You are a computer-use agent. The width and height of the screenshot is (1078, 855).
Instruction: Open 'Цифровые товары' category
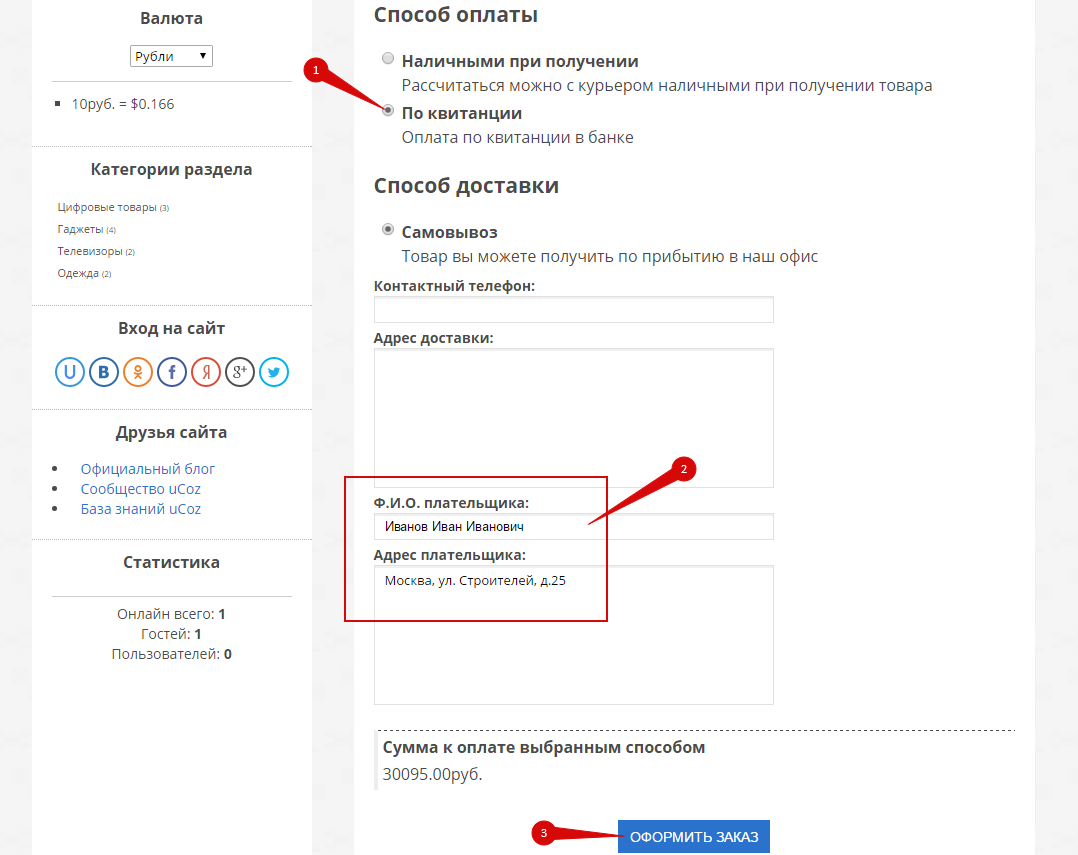tap(107, 208)
